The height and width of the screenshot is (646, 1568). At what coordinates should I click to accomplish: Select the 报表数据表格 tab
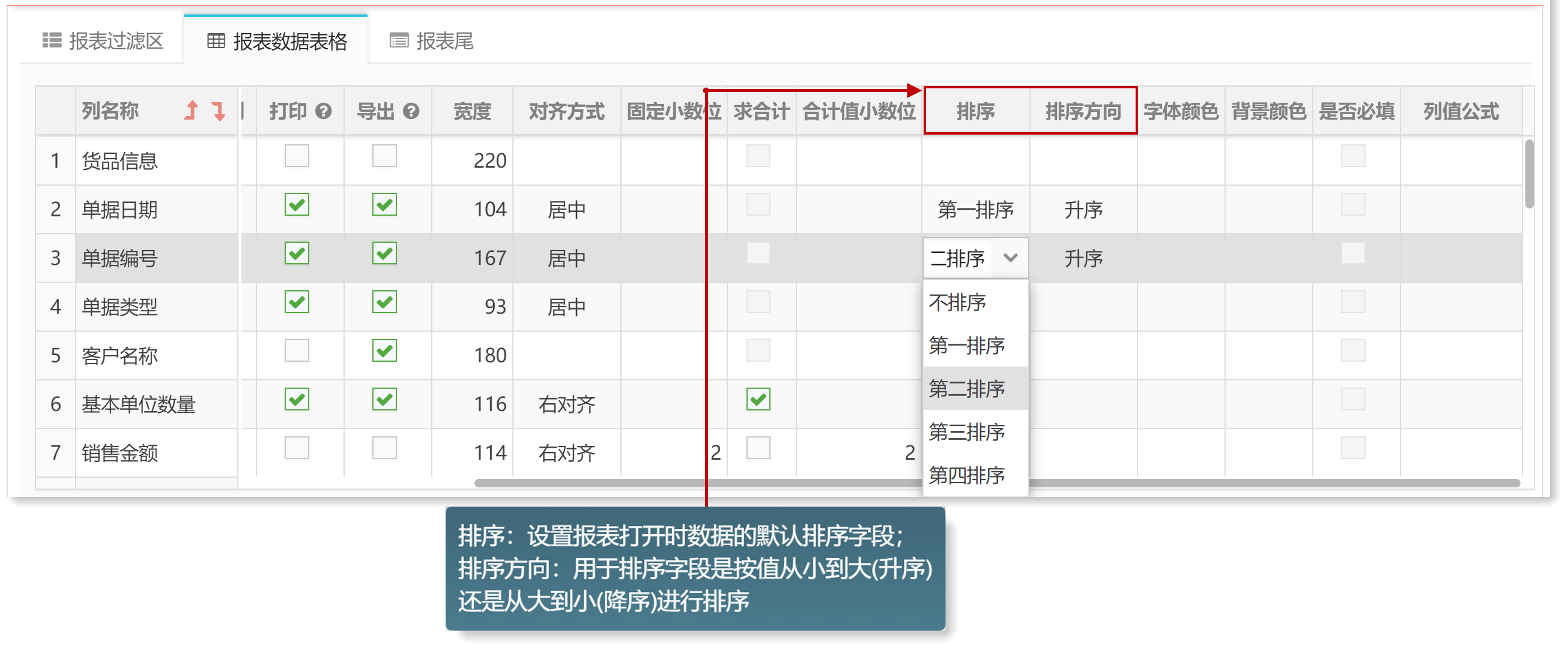click(x=276, y=41)
